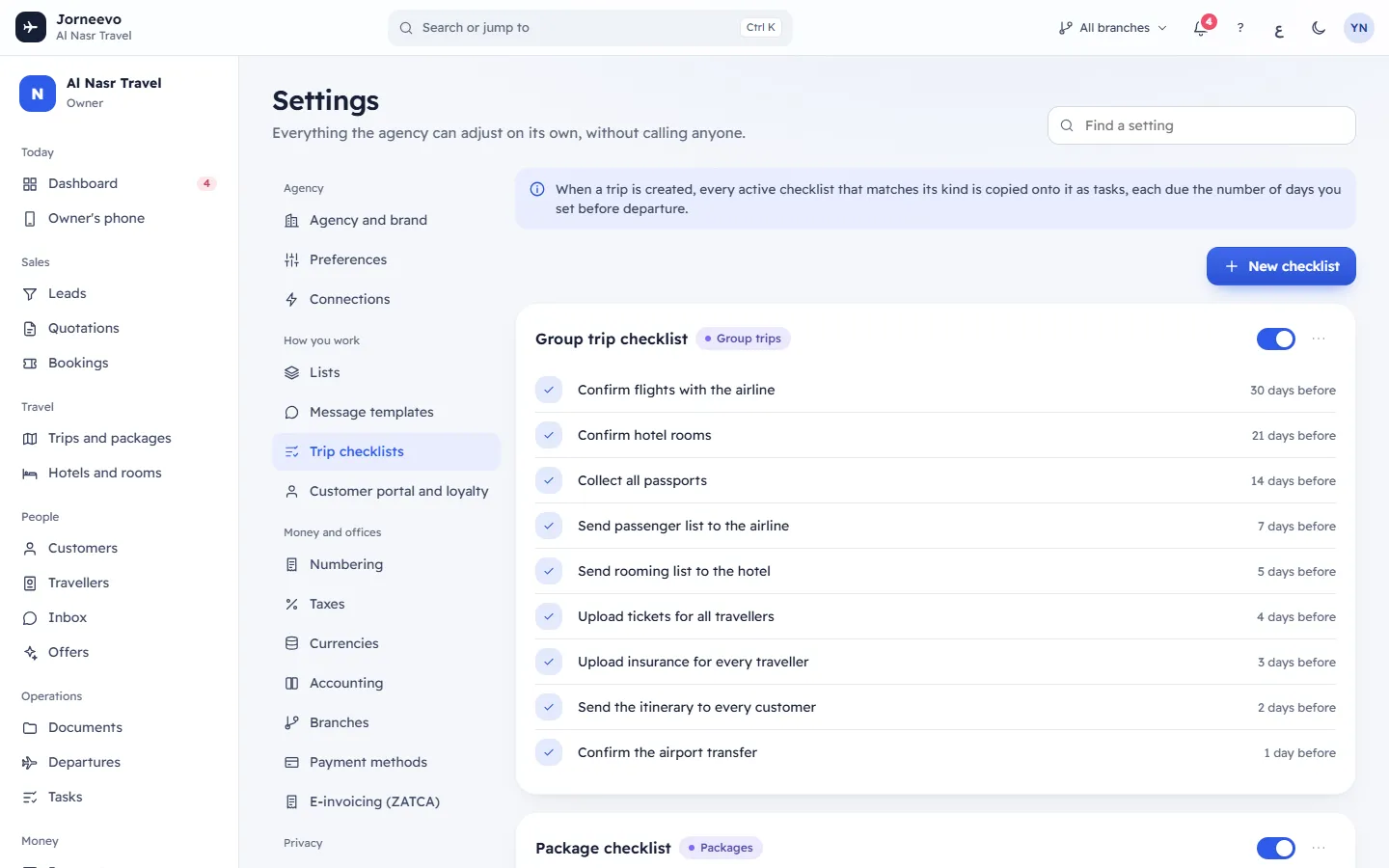This screenshot has width=1389, height=868.
Task: Go to Trips and packages
Action: point(119,438)
